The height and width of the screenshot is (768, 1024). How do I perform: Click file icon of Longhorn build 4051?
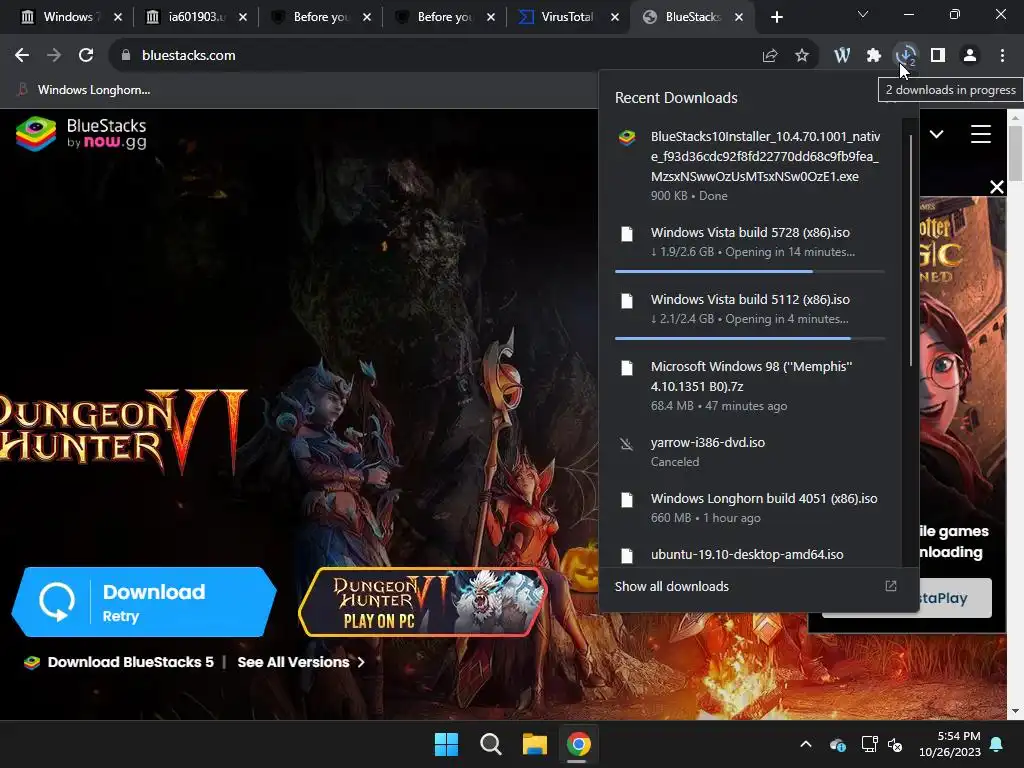click(x=627, y=500)
